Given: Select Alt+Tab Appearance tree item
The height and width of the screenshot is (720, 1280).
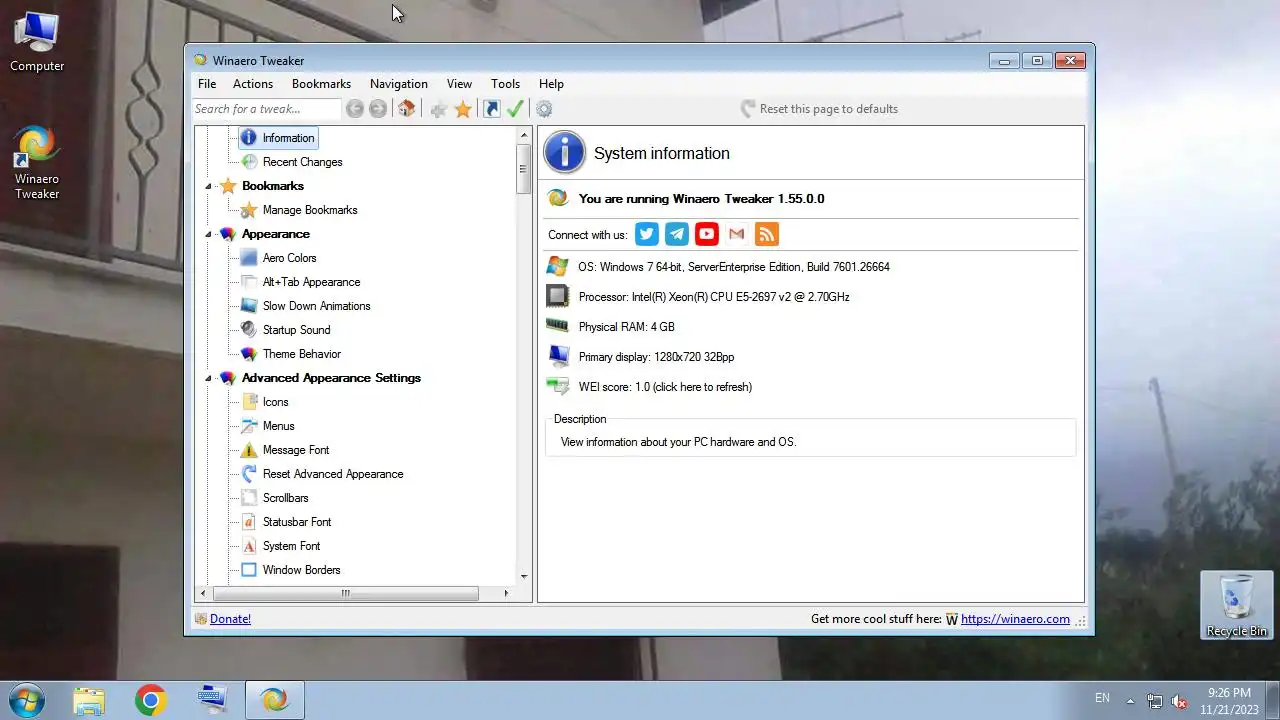Looking at the screenshot, I should 311,282.
